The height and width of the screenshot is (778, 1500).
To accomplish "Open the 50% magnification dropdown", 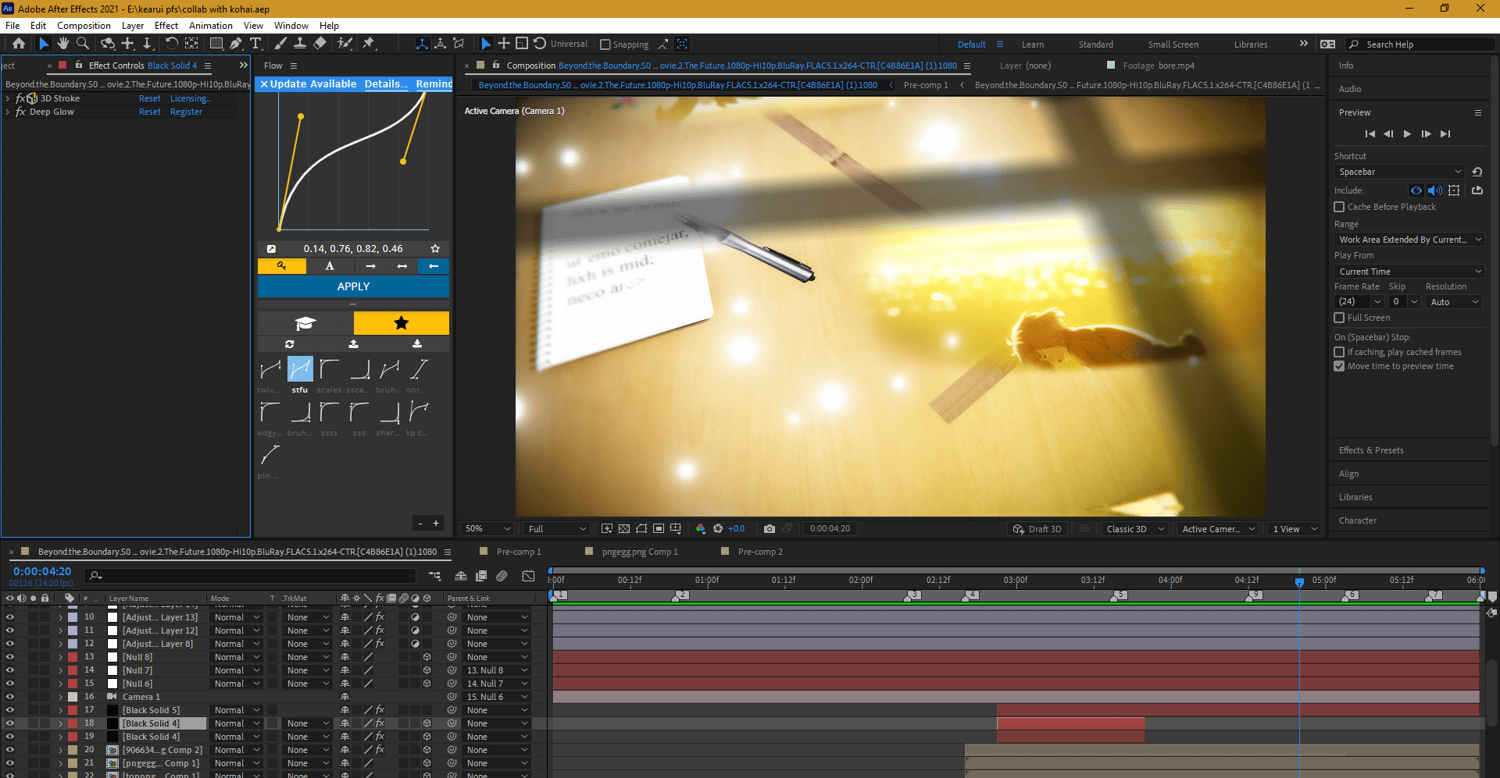I will pos(487,529).
